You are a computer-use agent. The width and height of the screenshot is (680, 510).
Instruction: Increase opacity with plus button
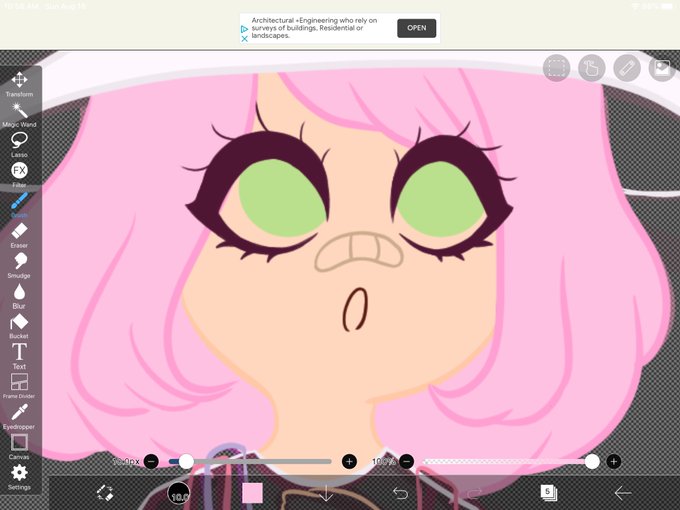613,461
